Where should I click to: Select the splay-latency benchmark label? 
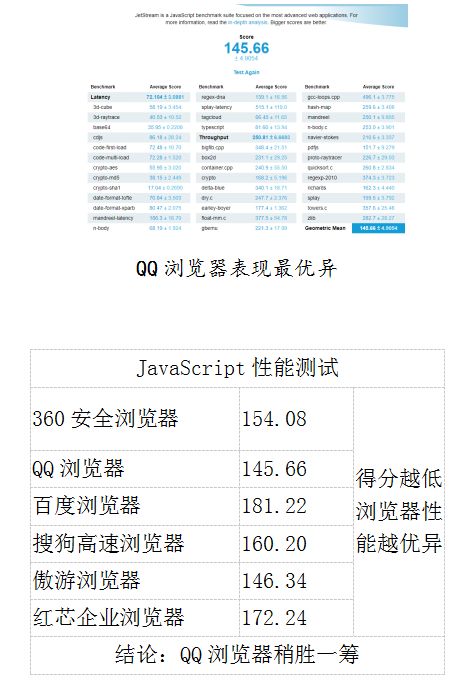[217, 107]
